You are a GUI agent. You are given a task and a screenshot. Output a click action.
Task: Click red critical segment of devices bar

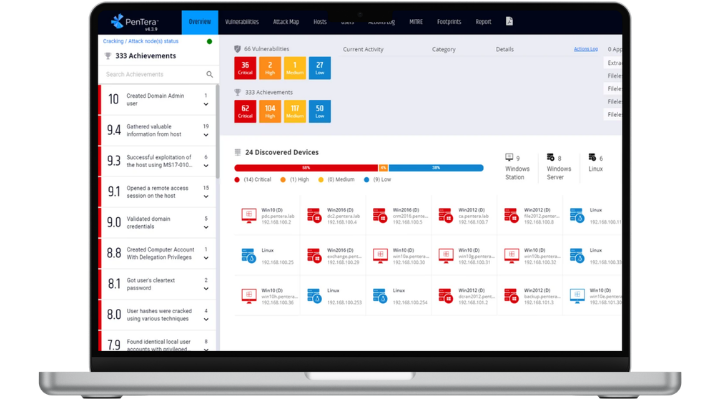306,168
